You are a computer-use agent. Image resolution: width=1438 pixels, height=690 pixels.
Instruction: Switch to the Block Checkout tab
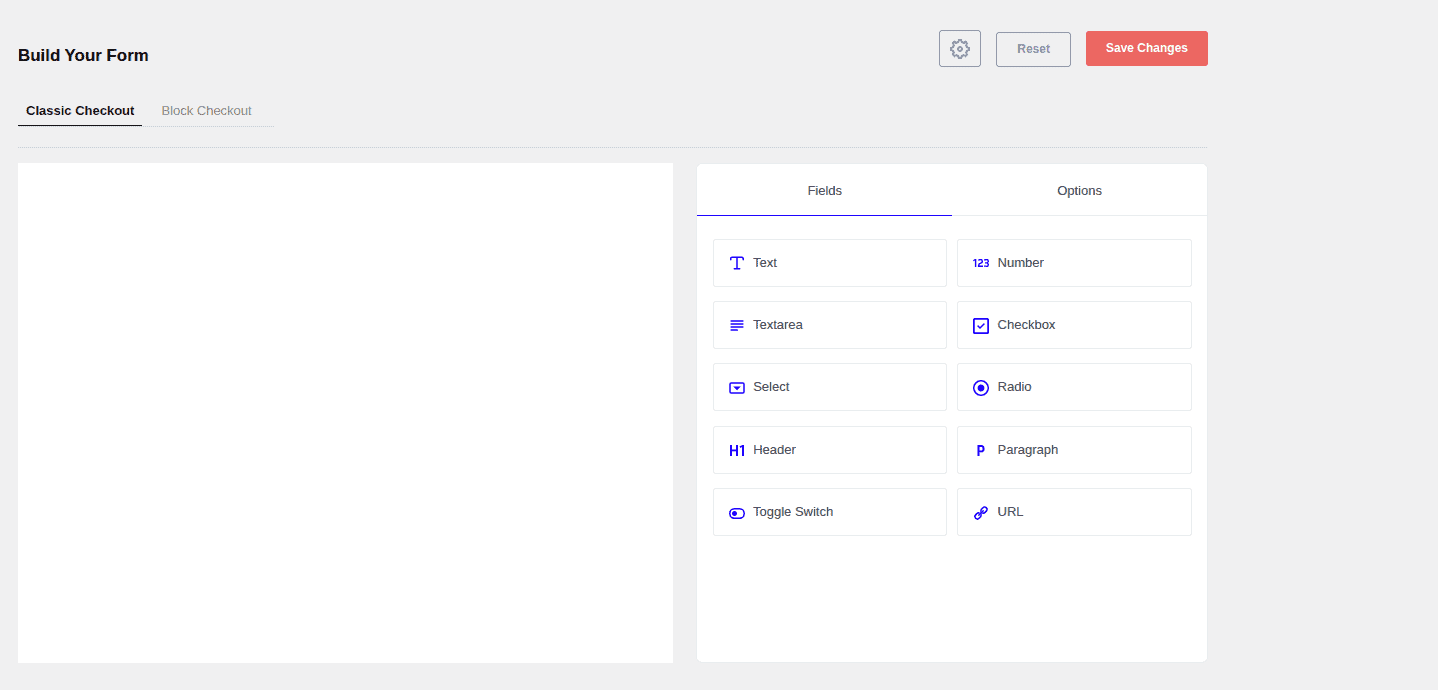[x=207, y=111]
